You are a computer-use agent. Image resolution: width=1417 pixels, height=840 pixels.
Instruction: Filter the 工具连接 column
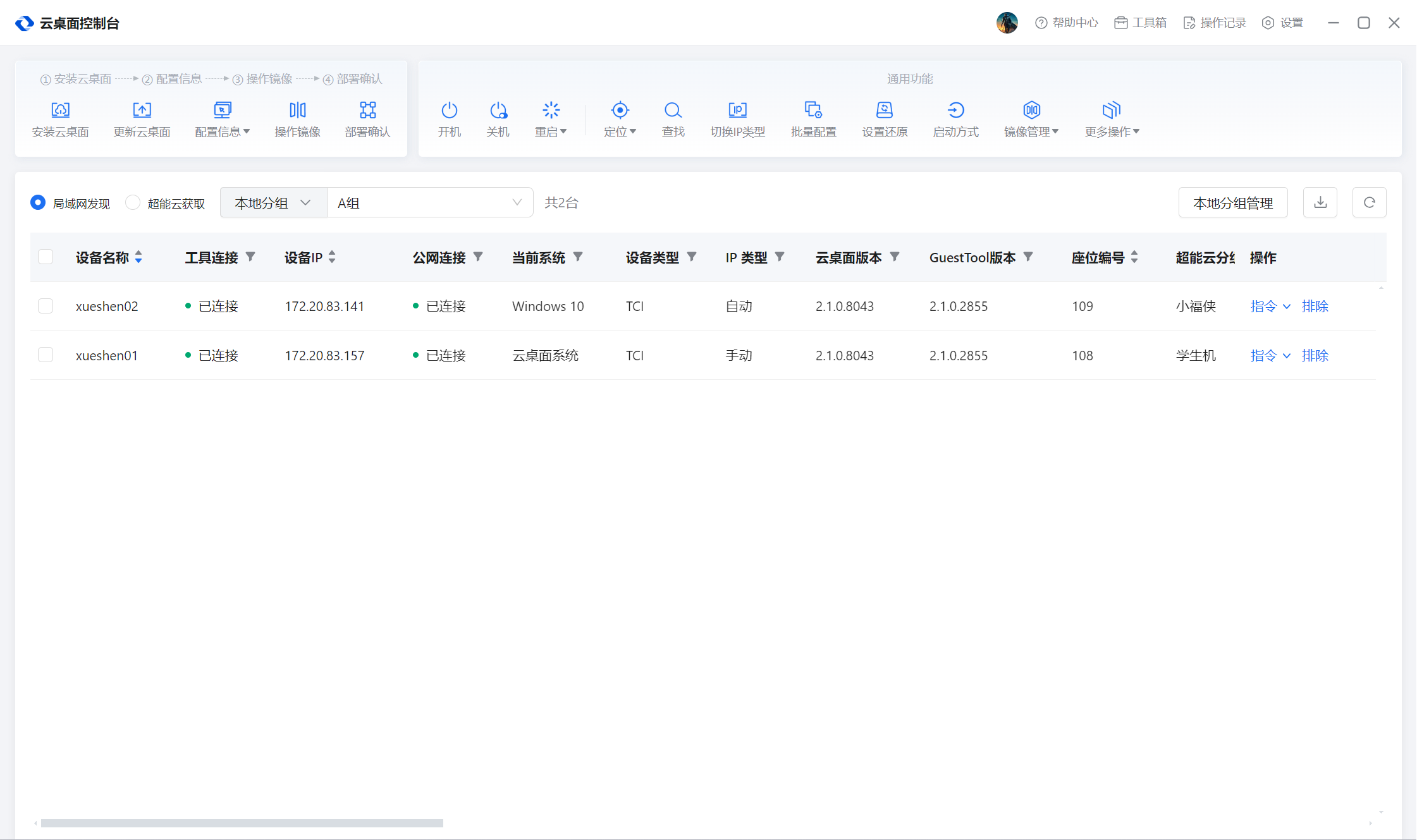250,257
